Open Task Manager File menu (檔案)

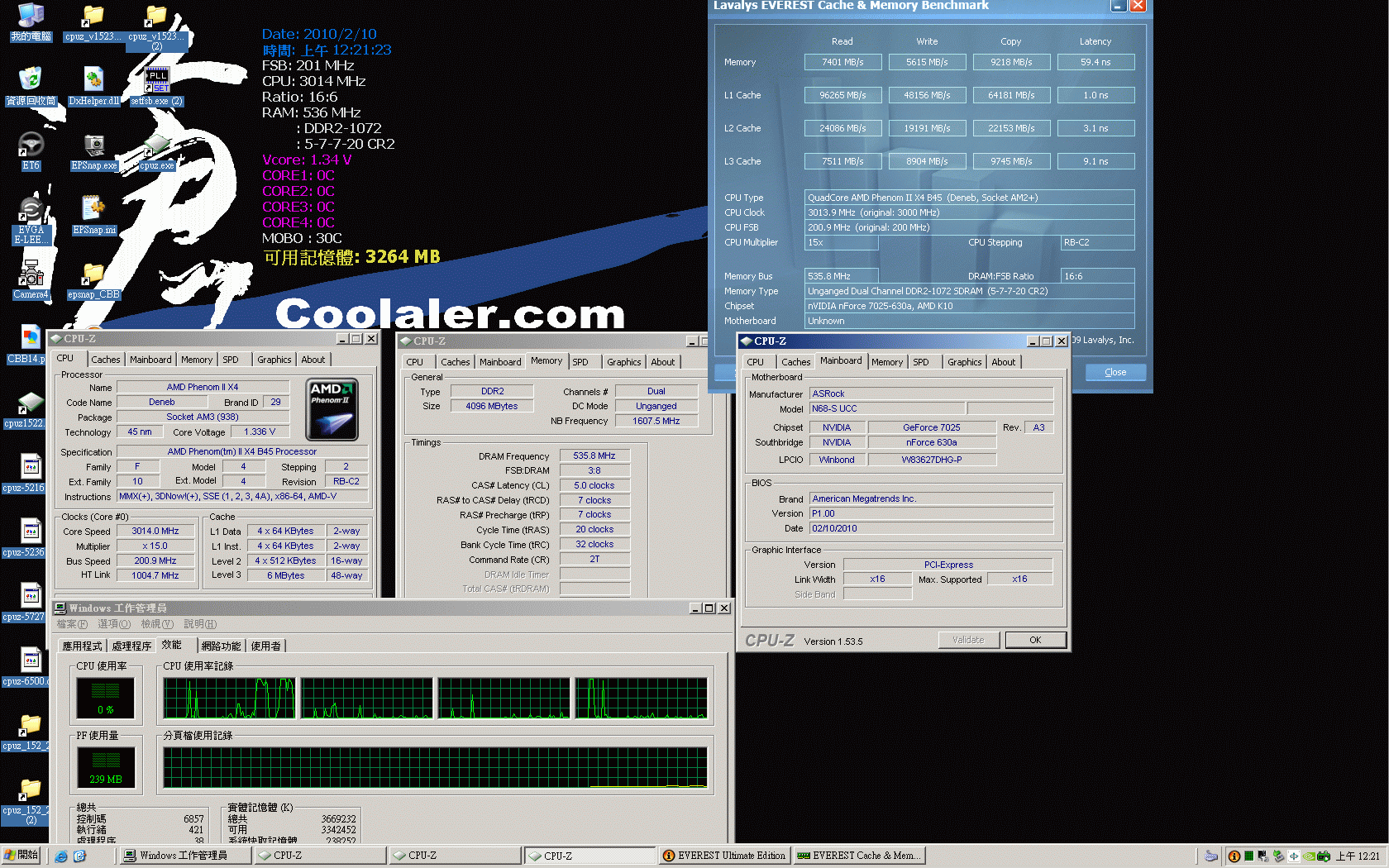(x=72, y=624)
